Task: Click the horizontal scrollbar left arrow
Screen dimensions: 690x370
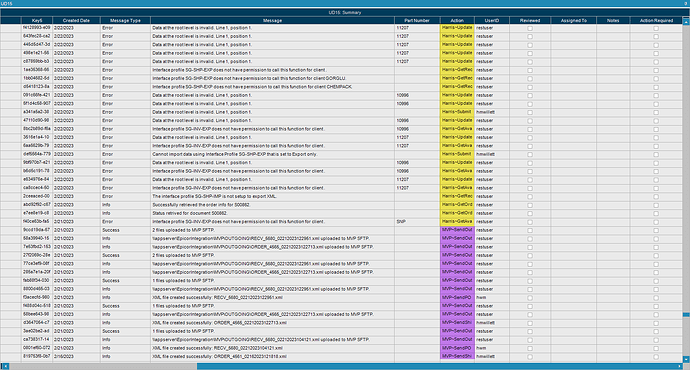Action: 5,366
